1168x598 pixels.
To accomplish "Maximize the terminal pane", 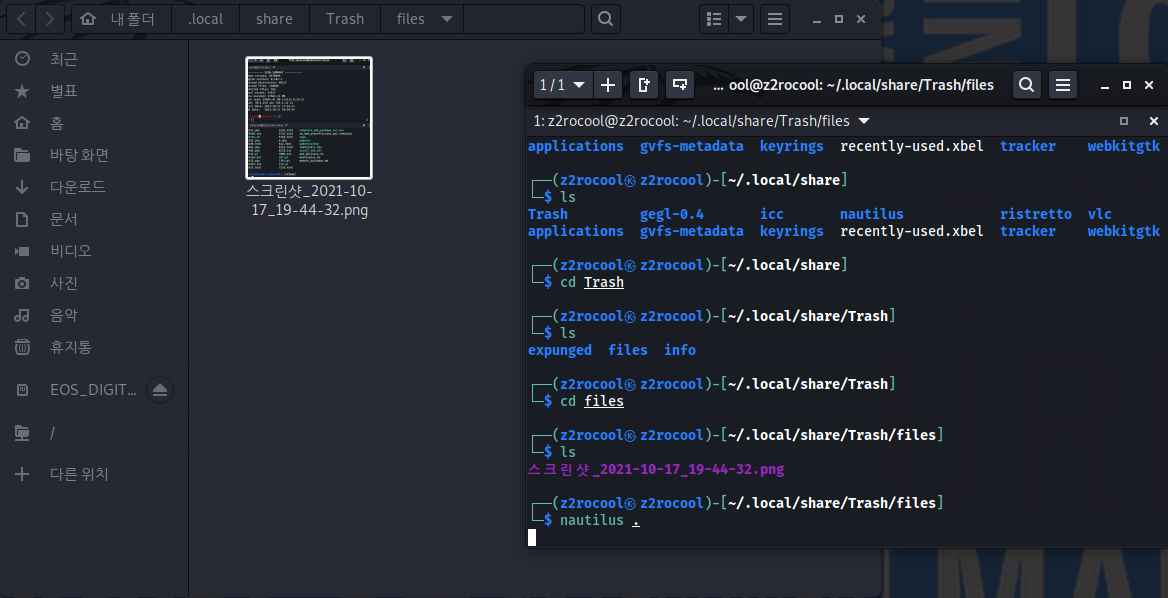I will point(1124,121).
